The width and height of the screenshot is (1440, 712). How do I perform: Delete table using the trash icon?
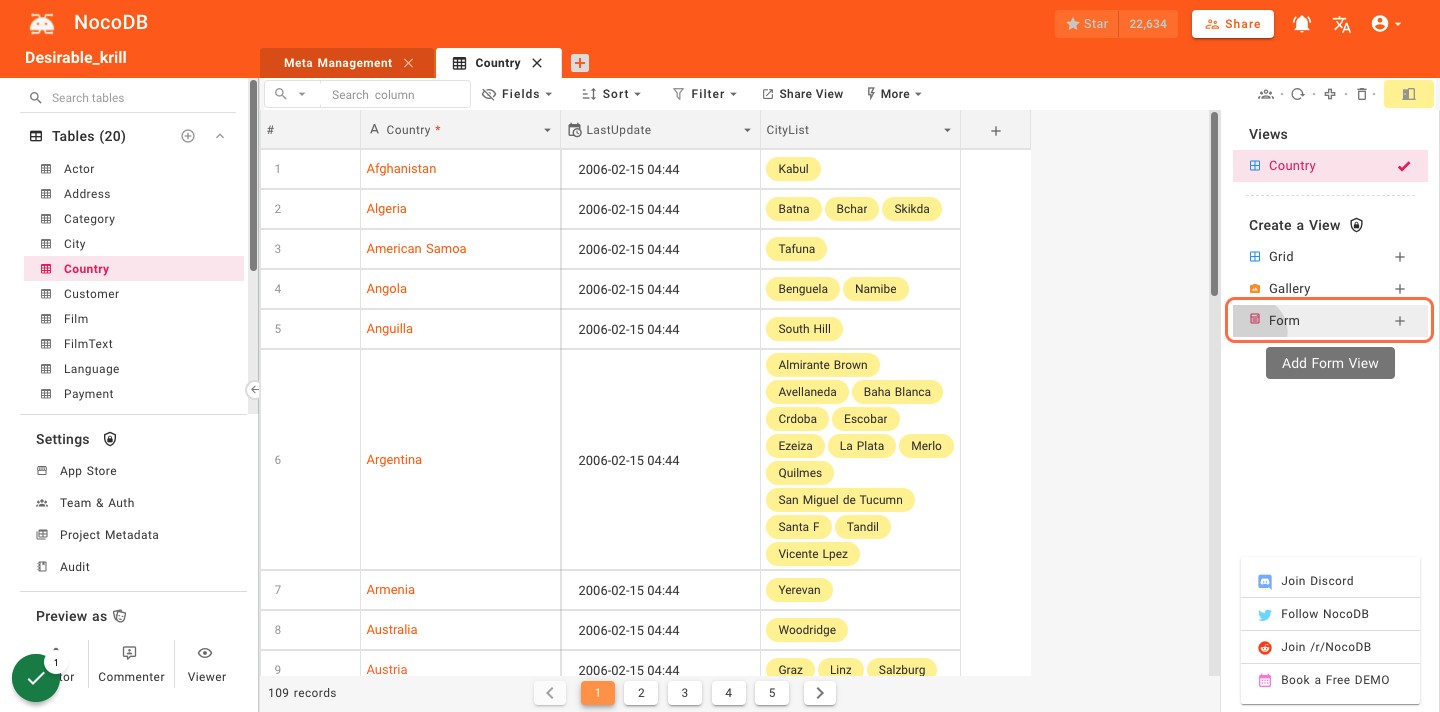[1361, 94]
